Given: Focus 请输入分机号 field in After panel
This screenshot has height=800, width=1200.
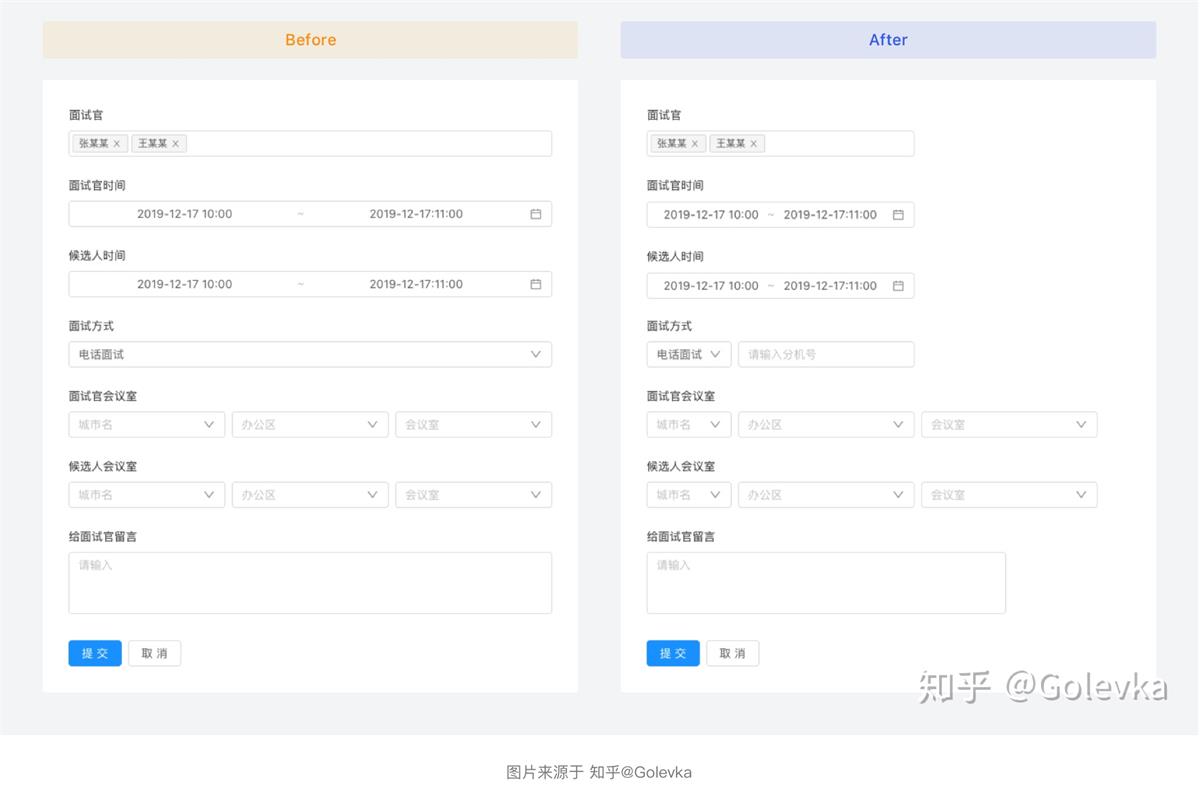Looking at the screenshot, I should (x=826, y=354).
